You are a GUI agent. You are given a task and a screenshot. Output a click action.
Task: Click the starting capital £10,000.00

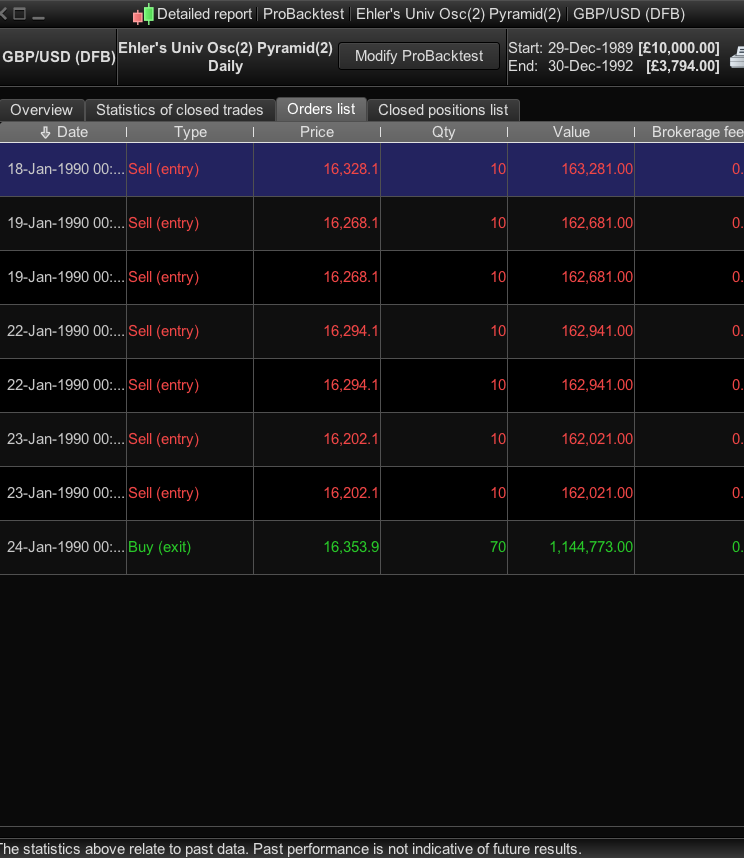click(x=679, y=48)
